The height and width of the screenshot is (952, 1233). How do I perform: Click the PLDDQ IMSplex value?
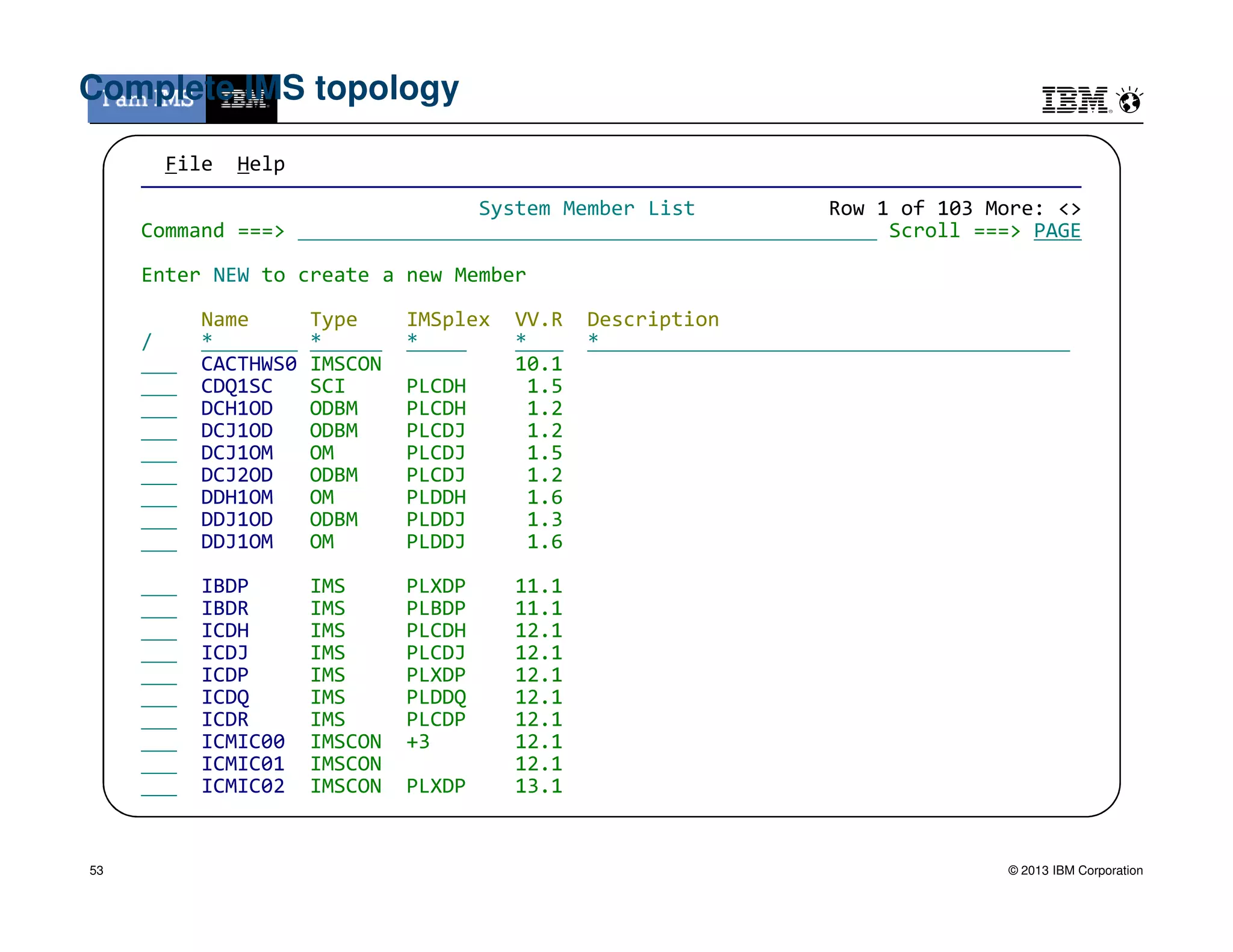(436, 697)
